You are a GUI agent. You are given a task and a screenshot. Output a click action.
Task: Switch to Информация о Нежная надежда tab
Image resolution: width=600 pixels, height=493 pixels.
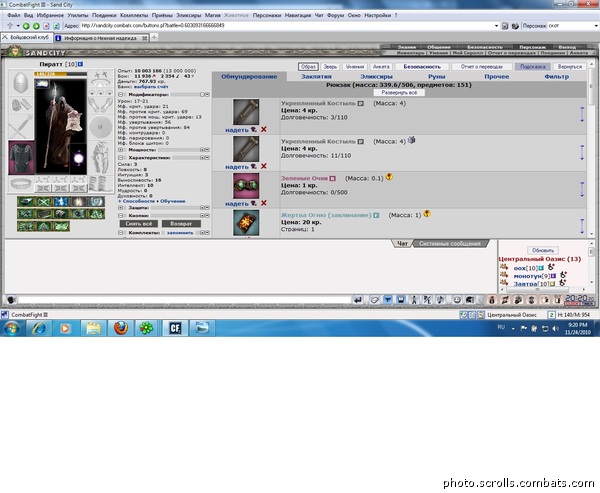pyautogui.click(x=101, y=38)
